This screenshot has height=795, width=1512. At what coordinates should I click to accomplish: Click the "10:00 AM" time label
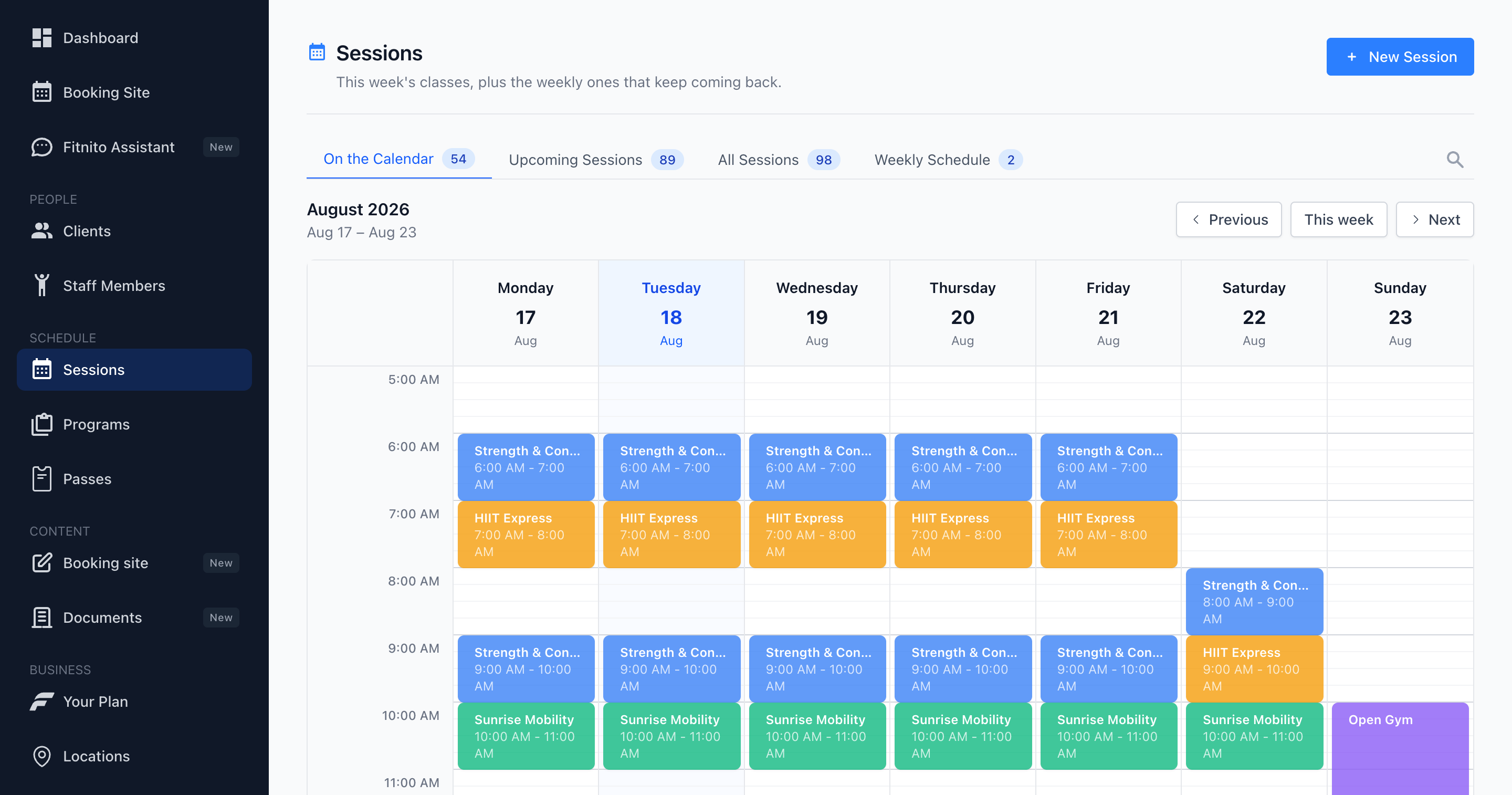click(410, 715)
